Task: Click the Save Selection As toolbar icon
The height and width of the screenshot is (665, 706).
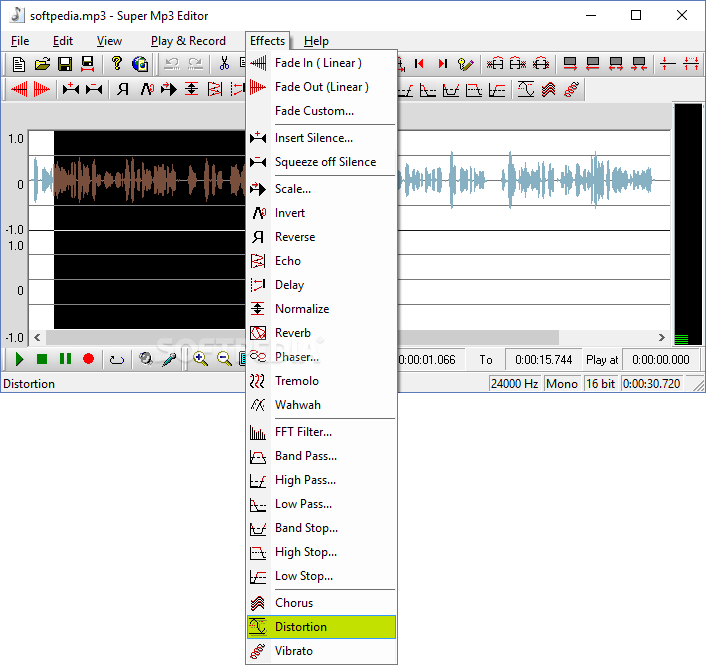Action: point(88,64)
